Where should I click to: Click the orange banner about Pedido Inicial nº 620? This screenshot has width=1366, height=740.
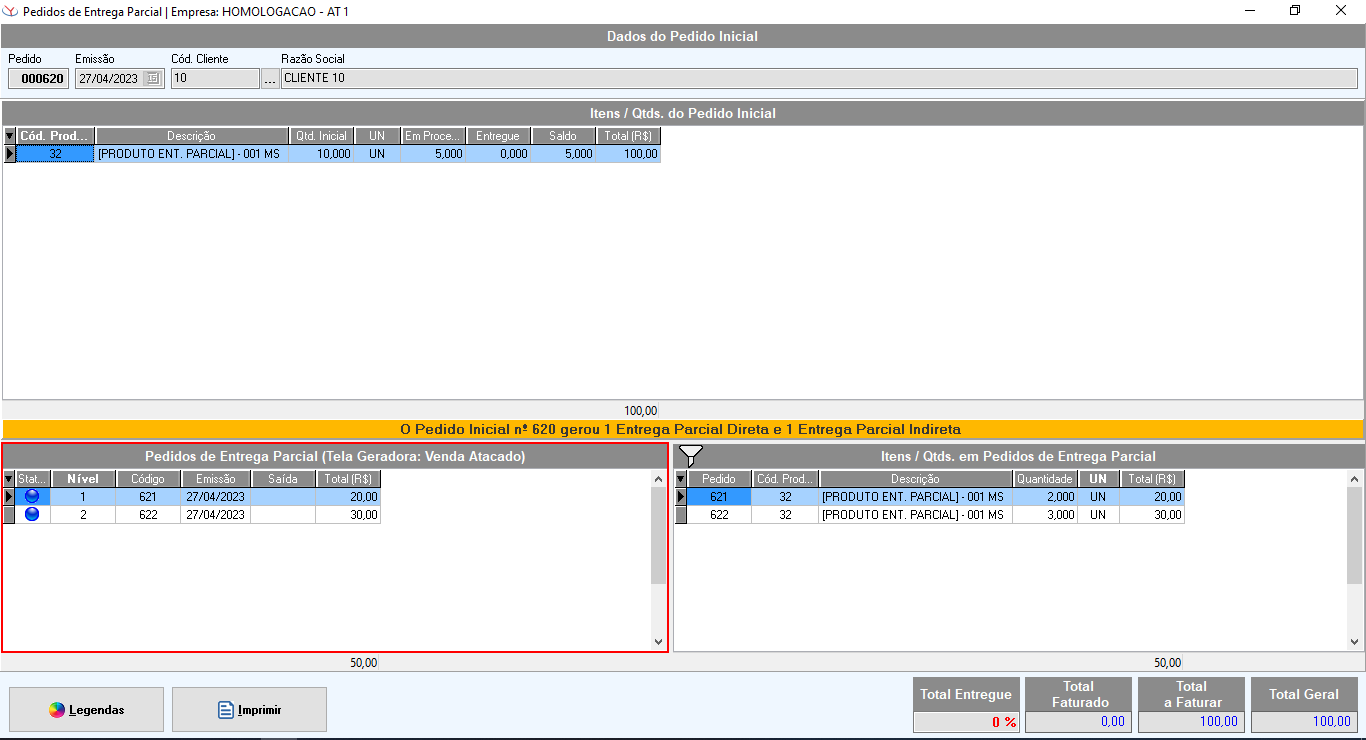683,429
